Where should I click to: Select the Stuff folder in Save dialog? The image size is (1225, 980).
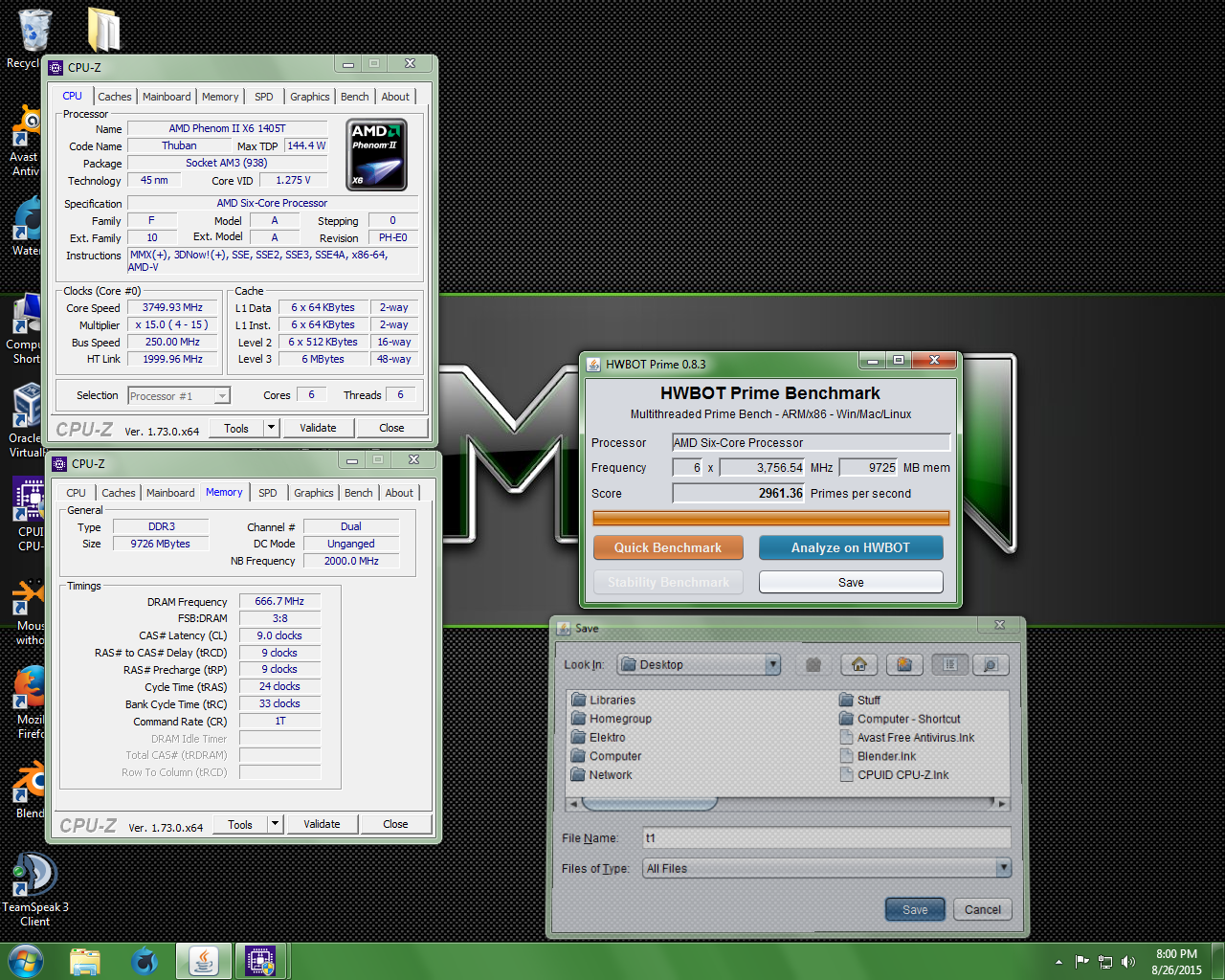[860, 700]
